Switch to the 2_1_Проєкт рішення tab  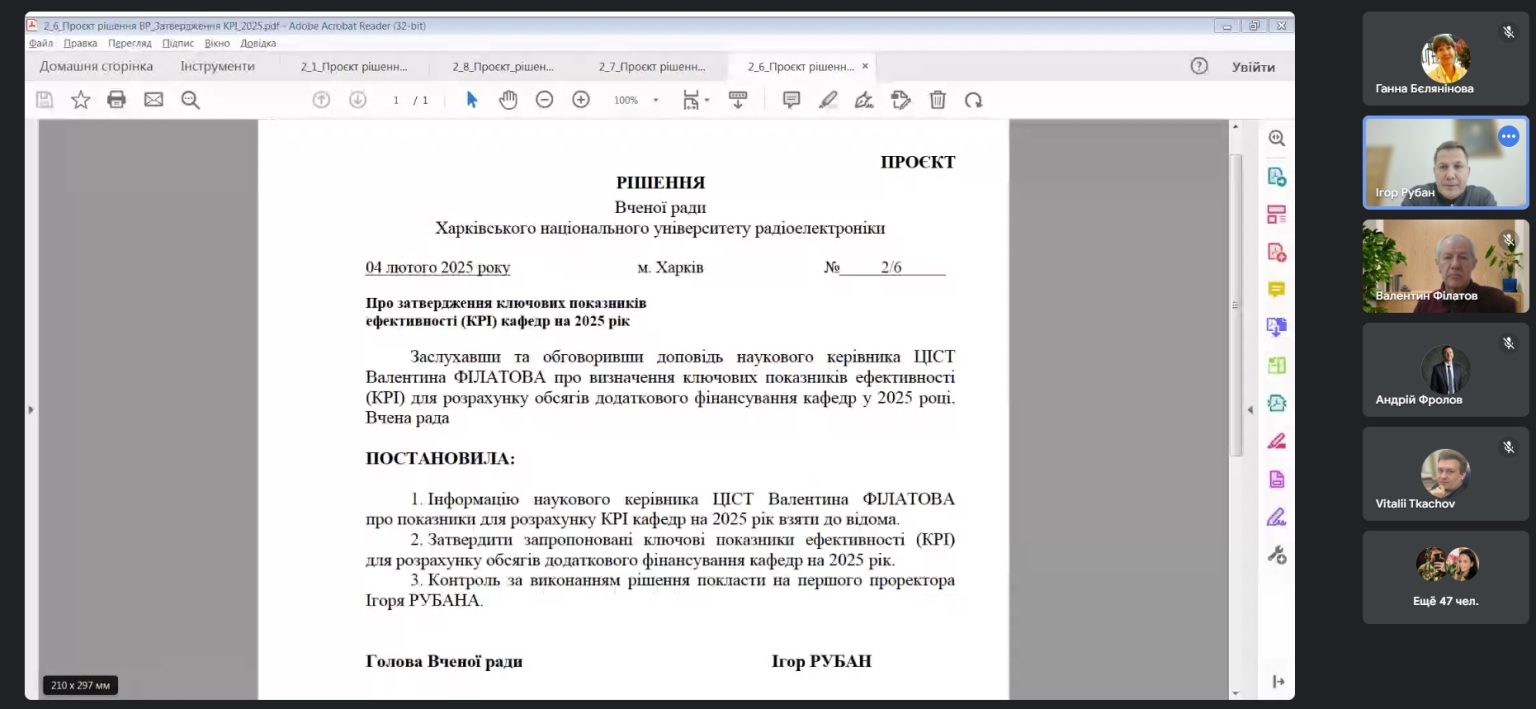354,67
